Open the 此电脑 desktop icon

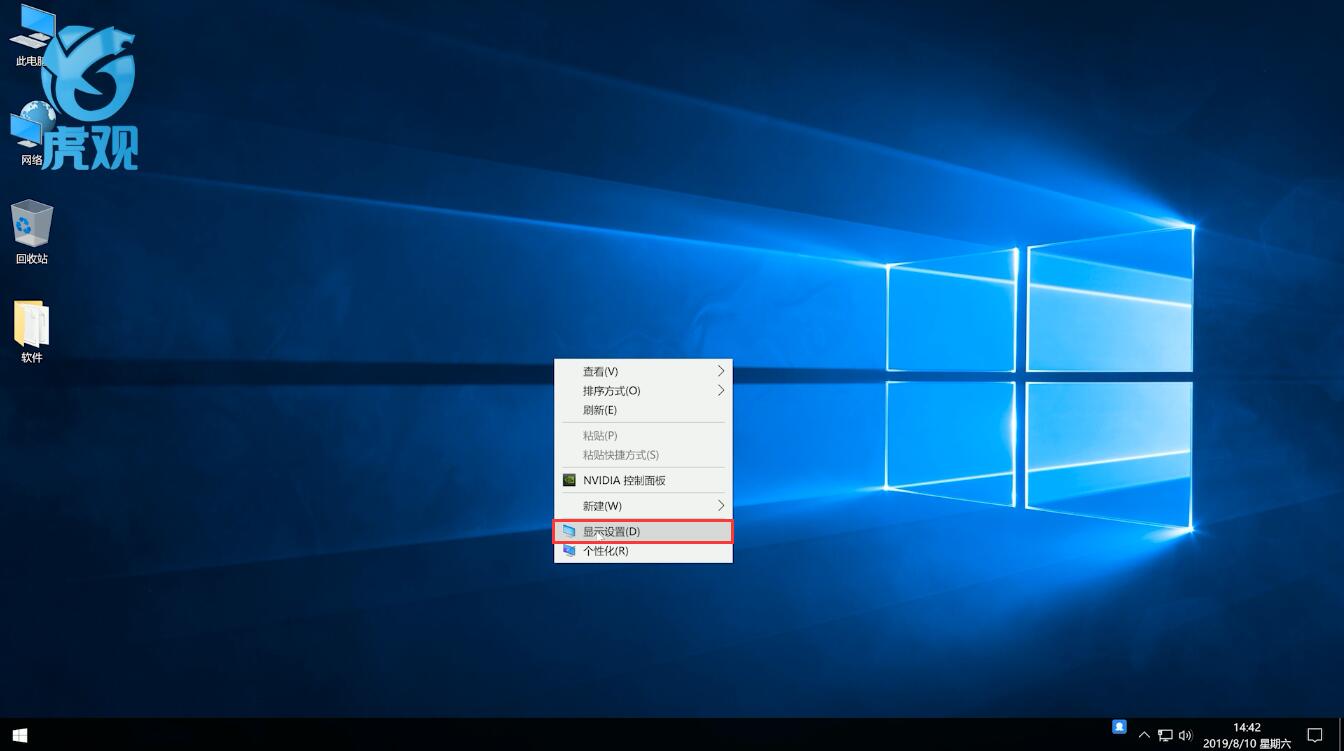[x=32, y=36]
